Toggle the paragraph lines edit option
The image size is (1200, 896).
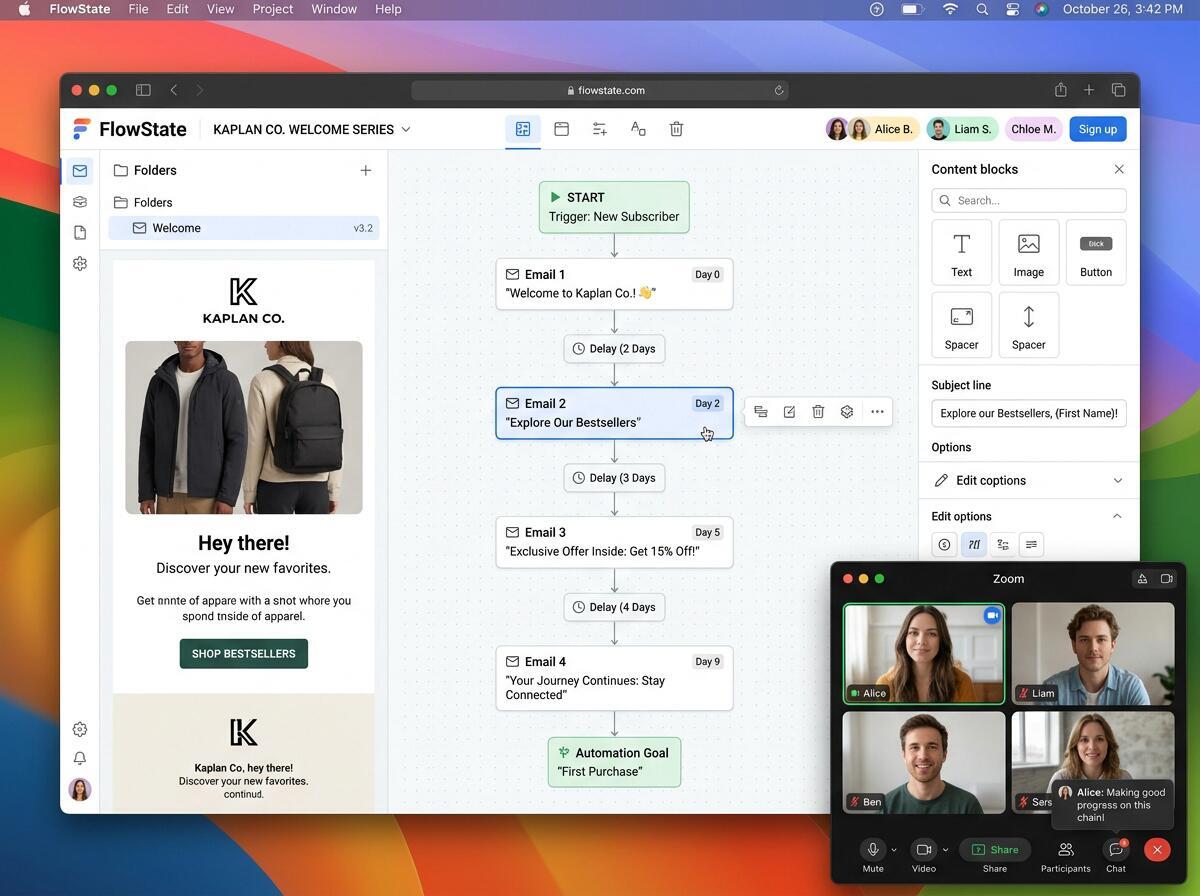[1031, 545]
